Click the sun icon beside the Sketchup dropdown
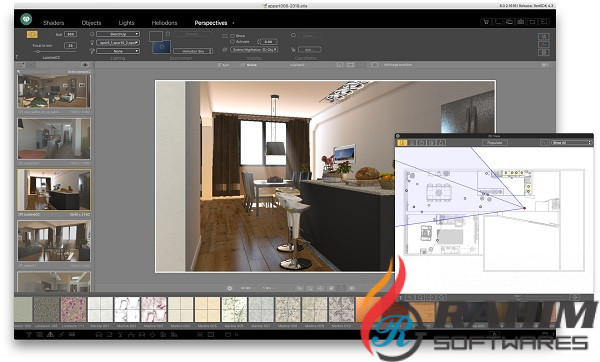Screen dimensions: 600x362 pyautogui.click(x=92, y=34)
